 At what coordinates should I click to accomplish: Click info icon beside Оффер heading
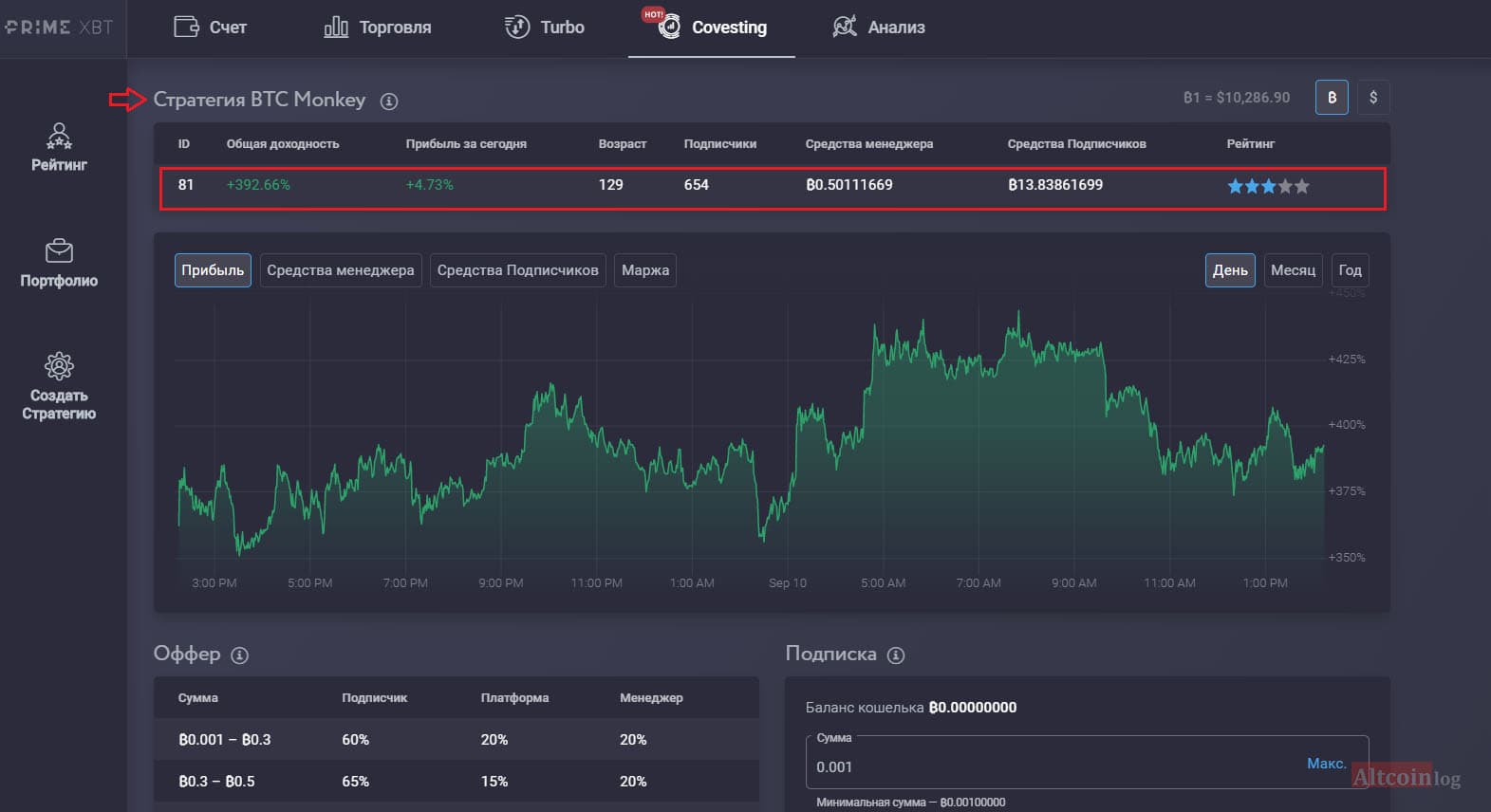(240, 655)
